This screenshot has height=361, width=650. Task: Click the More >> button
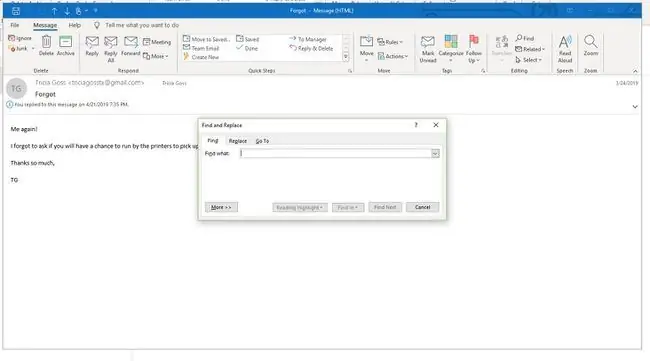[x=221, y=207]
